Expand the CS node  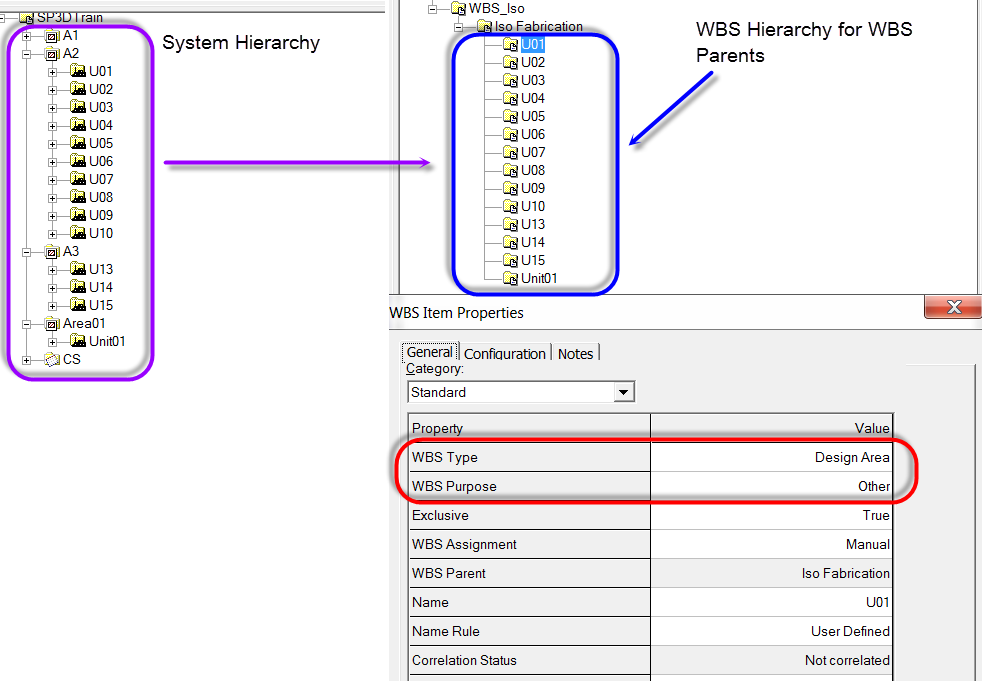point(26,360)
